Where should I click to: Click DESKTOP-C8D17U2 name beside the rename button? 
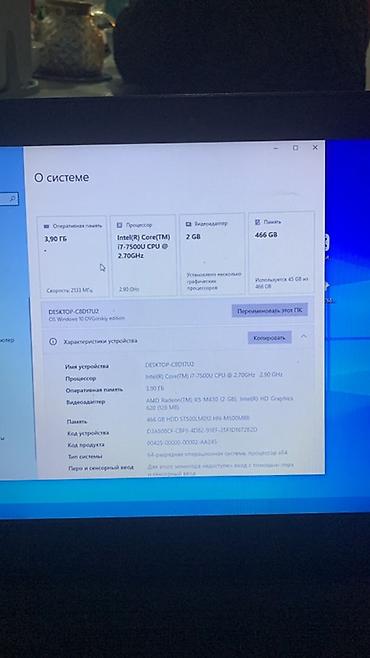click(x=74, y=312)
